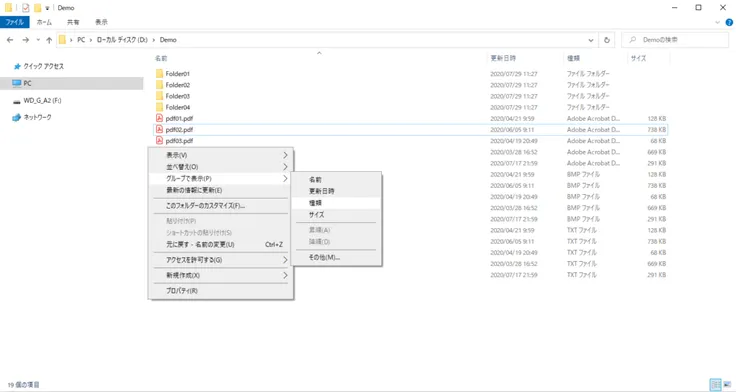Click the ネットワーク network icon
This screenshot has height=392, width=736.
tap(16, 117)
